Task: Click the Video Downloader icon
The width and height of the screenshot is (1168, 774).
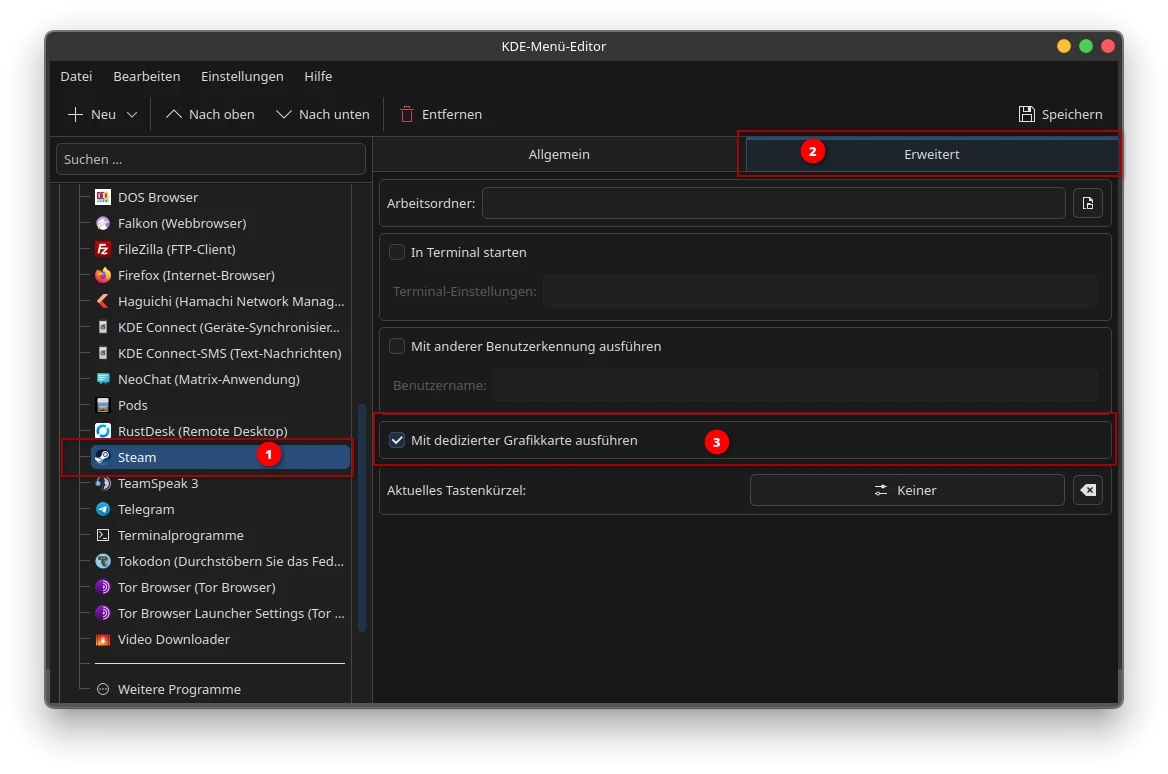Action: pos(103,640)
